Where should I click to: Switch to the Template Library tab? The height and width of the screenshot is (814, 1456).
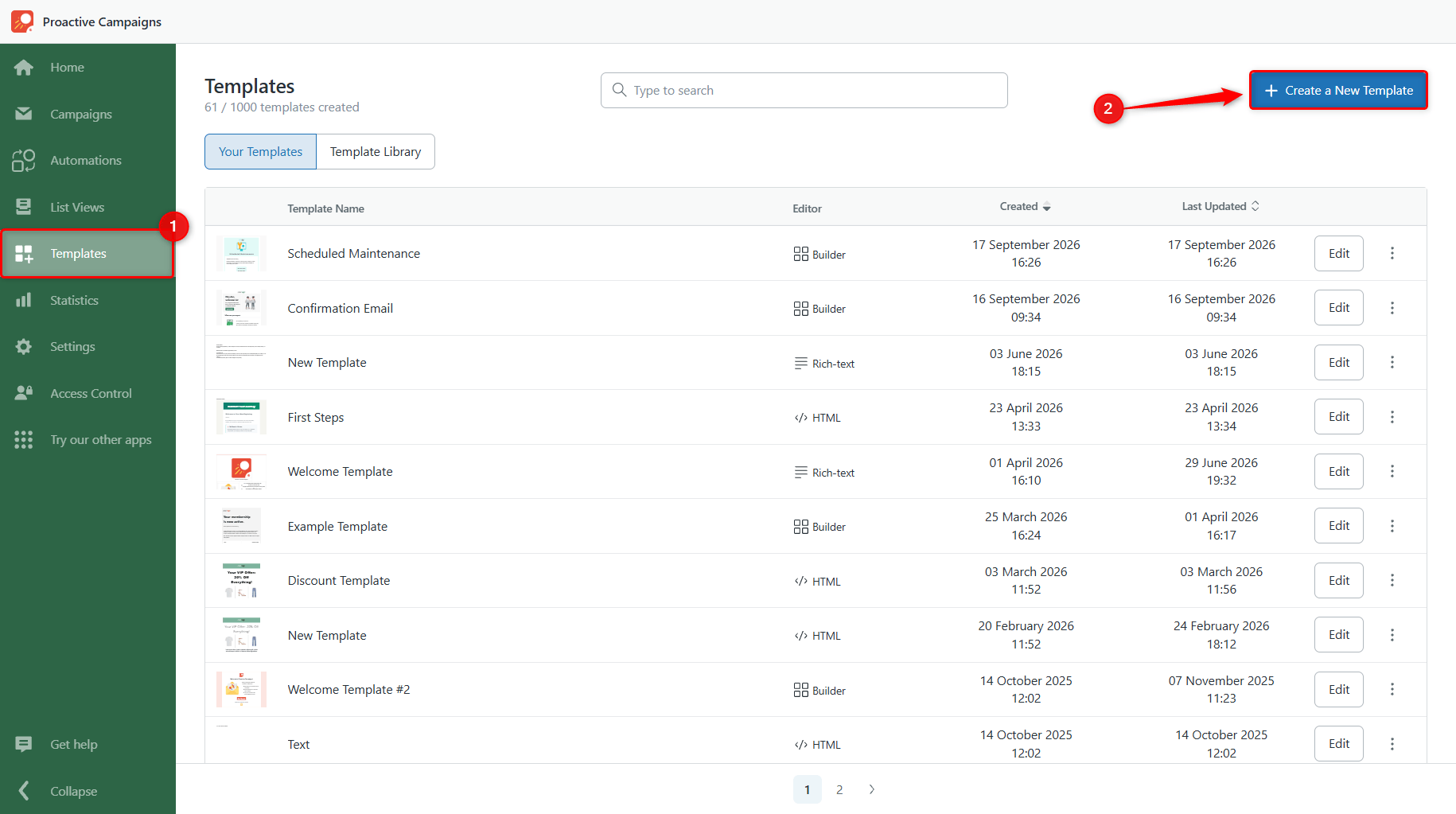(x=376, y=152)
